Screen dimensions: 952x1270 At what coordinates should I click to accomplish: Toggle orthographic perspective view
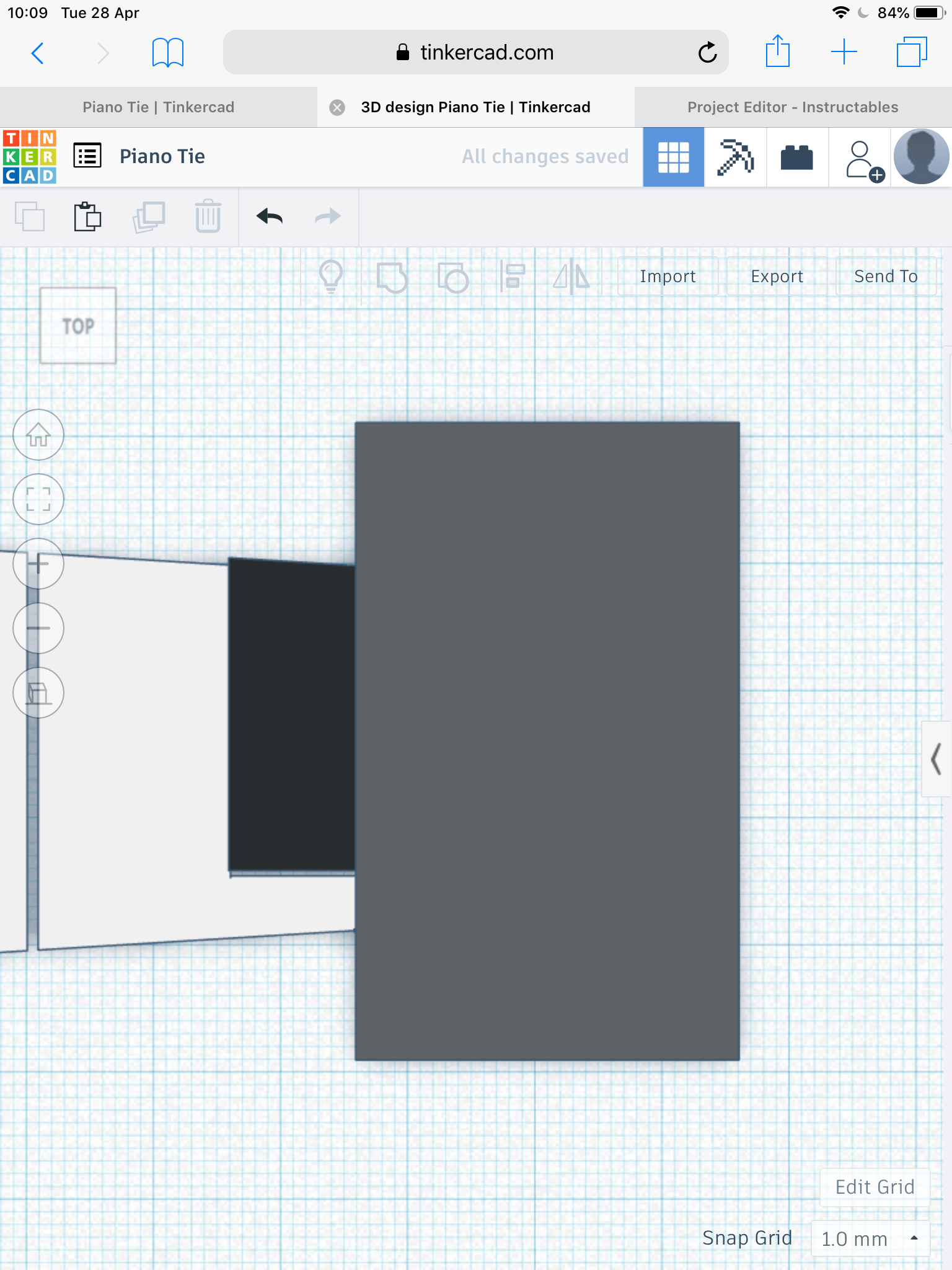point(38,693)
